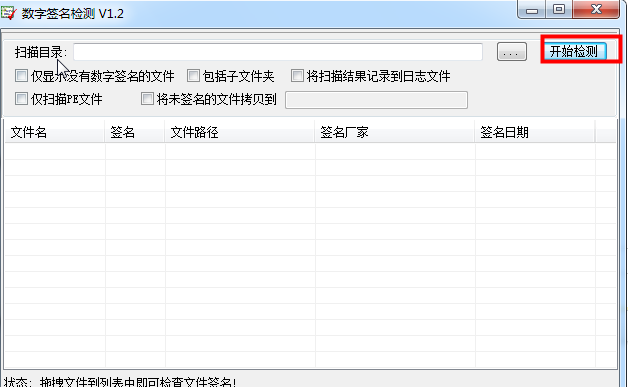The width and height of the screenshot is (628, 387).
Task: Click the 开始检测 start detection button
Action: click(x=574, y=51)
